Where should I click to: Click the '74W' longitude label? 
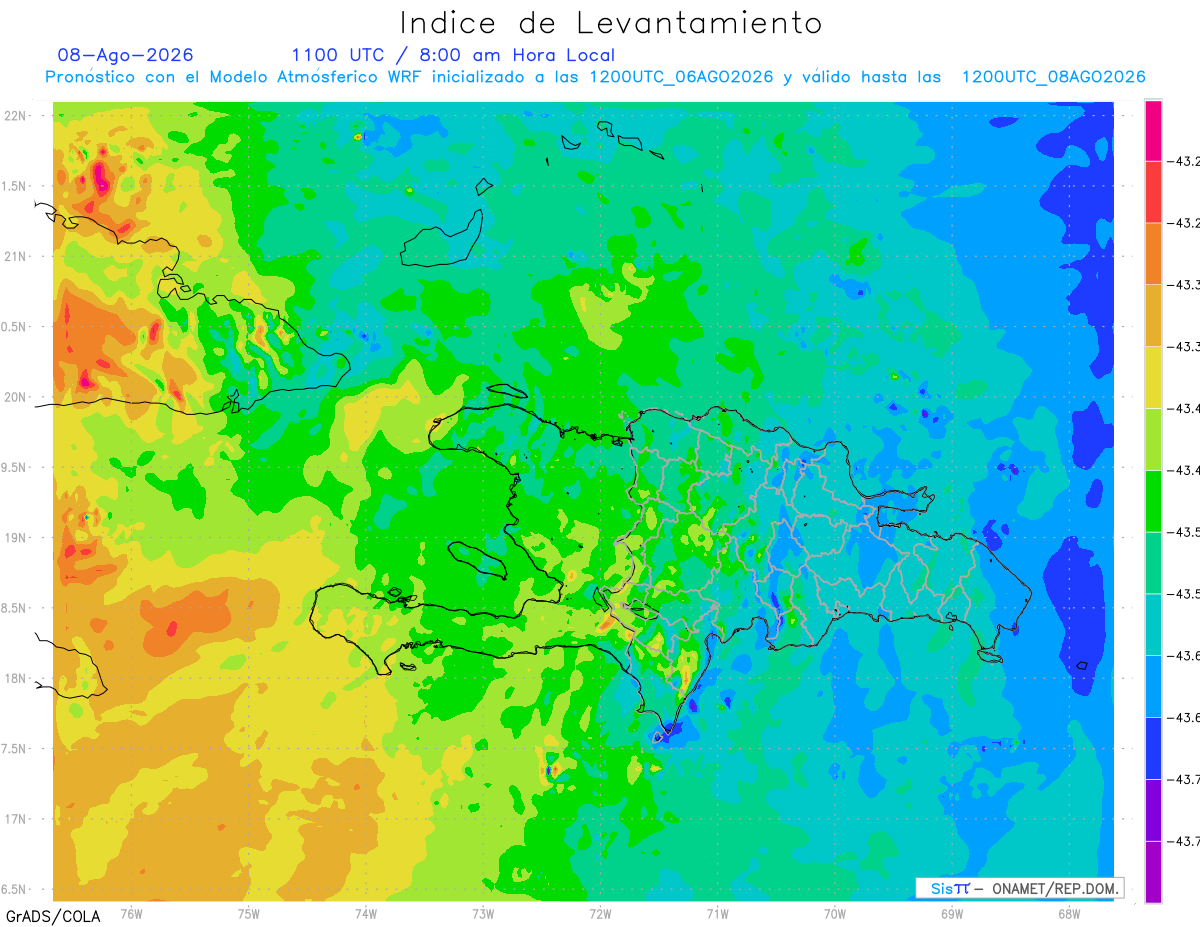pos(366,913)
